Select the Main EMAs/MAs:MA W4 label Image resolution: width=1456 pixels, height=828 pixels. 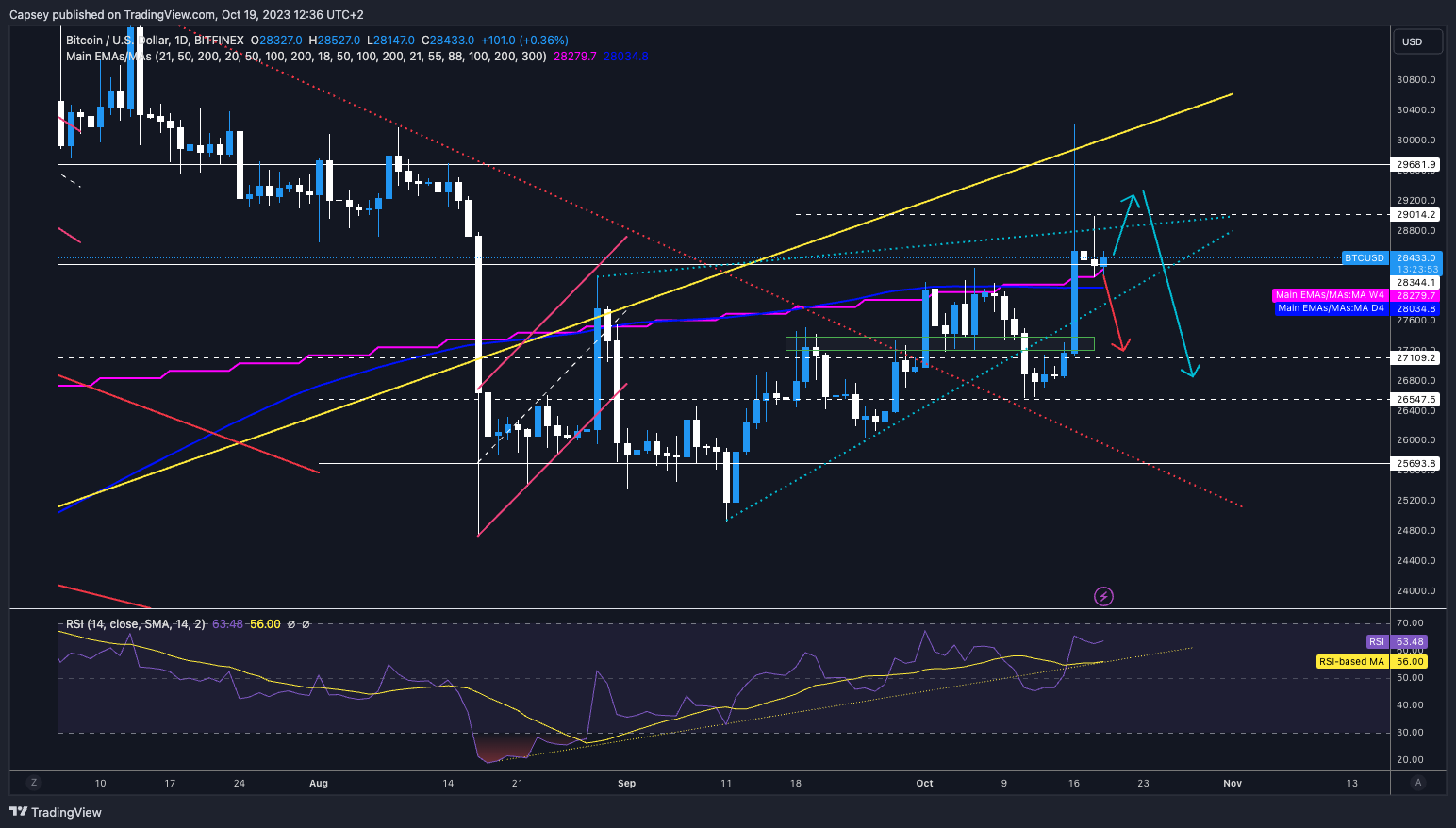click(x=1331, y=295)
